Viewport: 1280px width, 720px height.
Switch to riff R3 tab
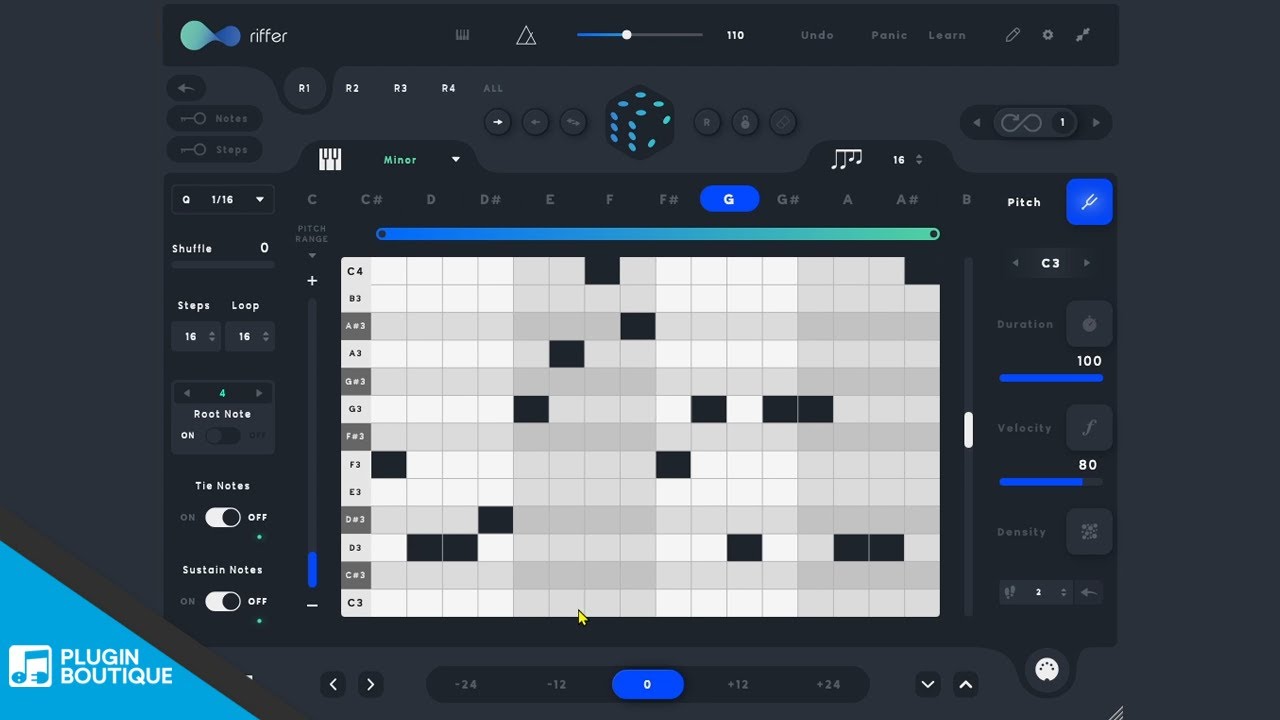click(x=400, y=88)
